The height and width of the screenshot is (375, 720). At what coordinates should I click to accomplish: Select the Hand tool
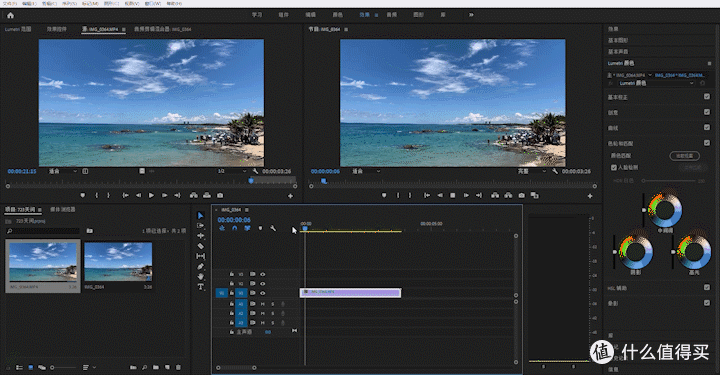pyautogui.click(x=201, y=276)
